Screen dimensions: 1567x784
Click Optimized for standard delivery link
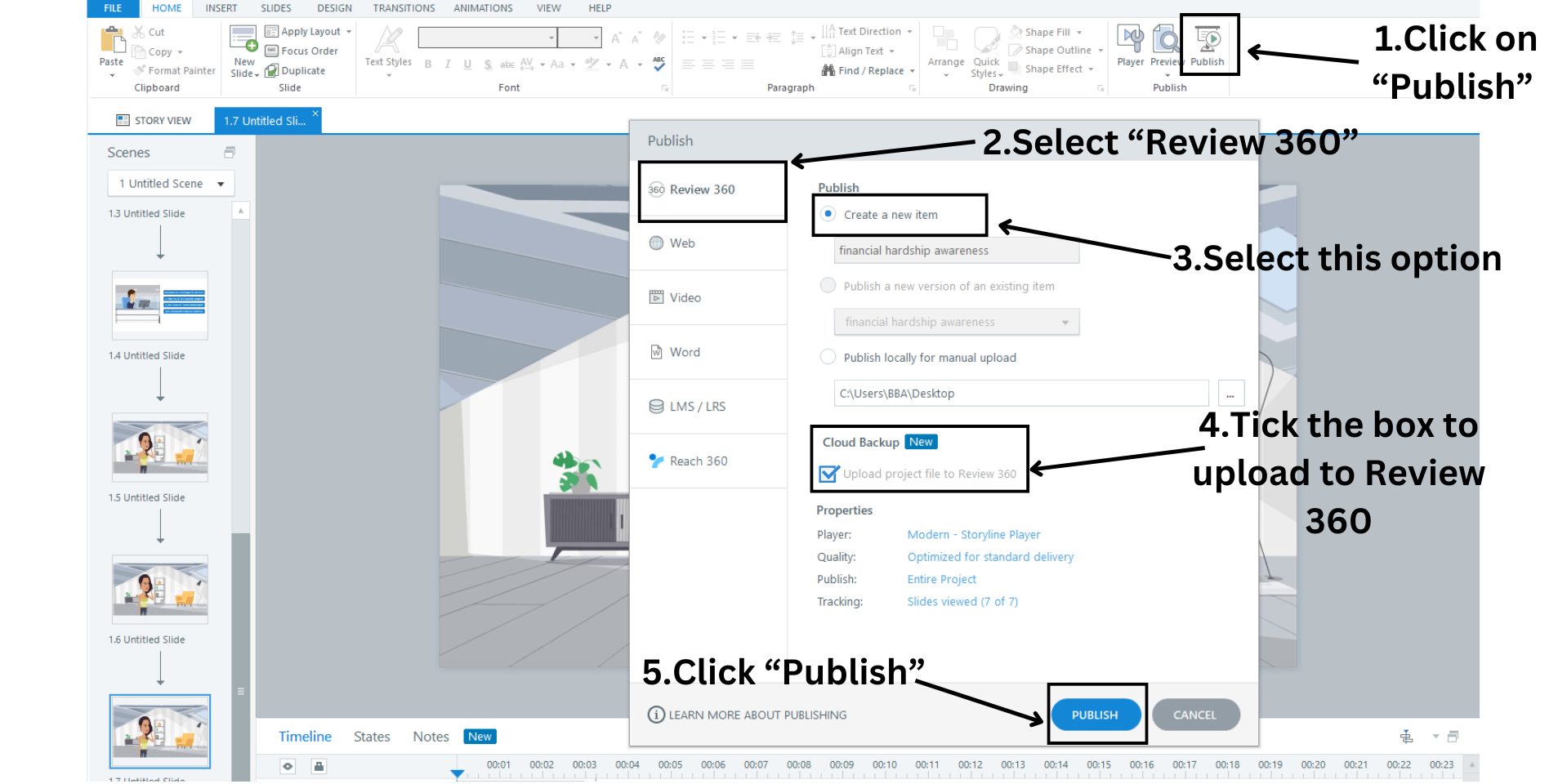coord(990,557)
